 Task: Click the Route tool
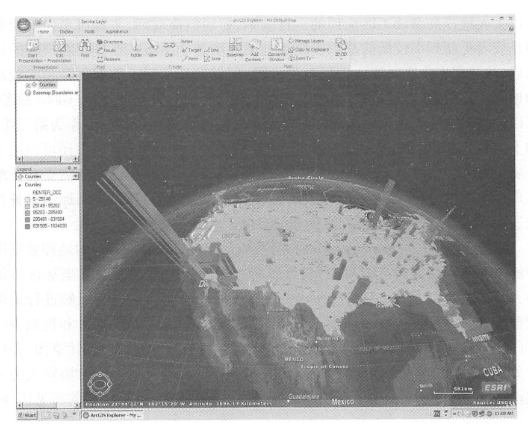tap(107, 50)
